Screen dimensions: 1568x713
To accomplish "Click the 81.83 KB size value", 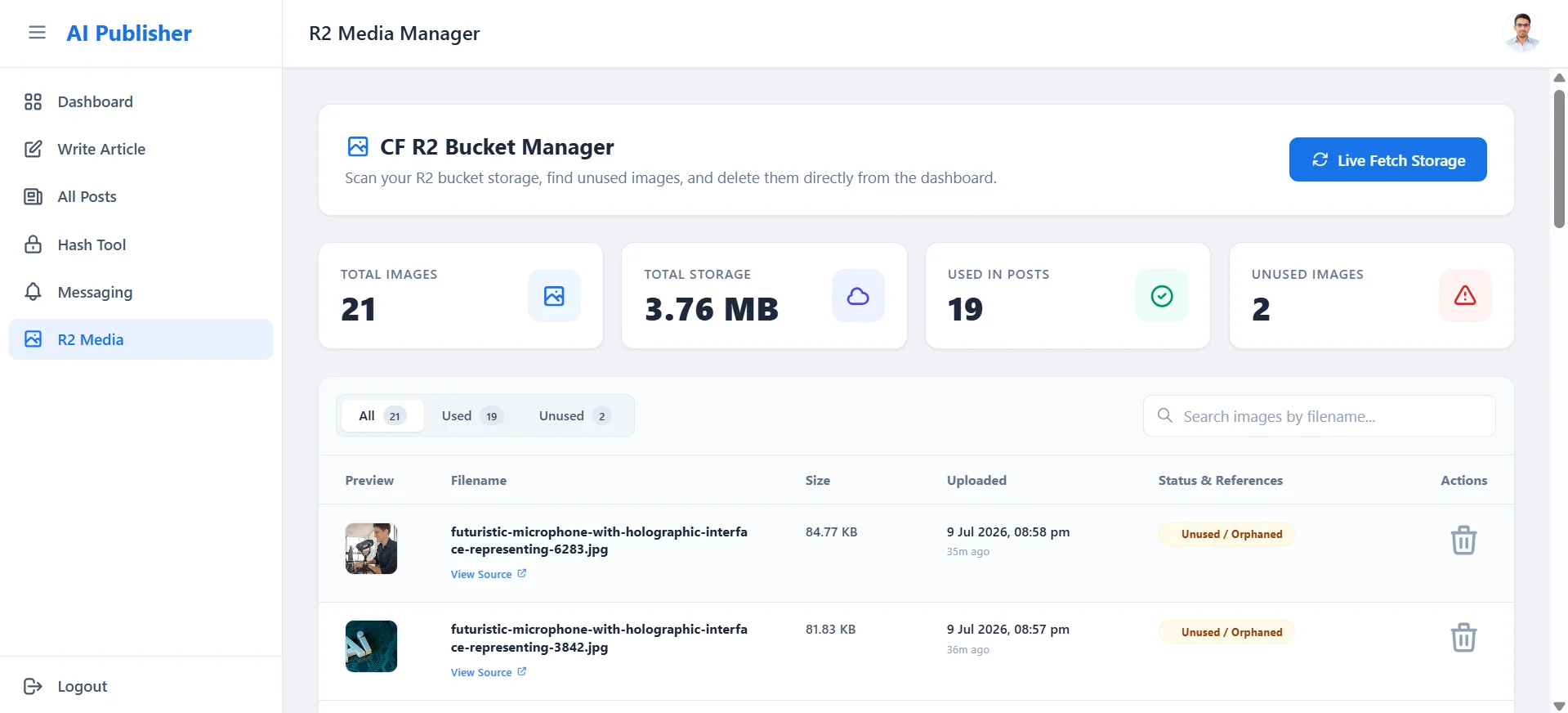I will [831, 629].
